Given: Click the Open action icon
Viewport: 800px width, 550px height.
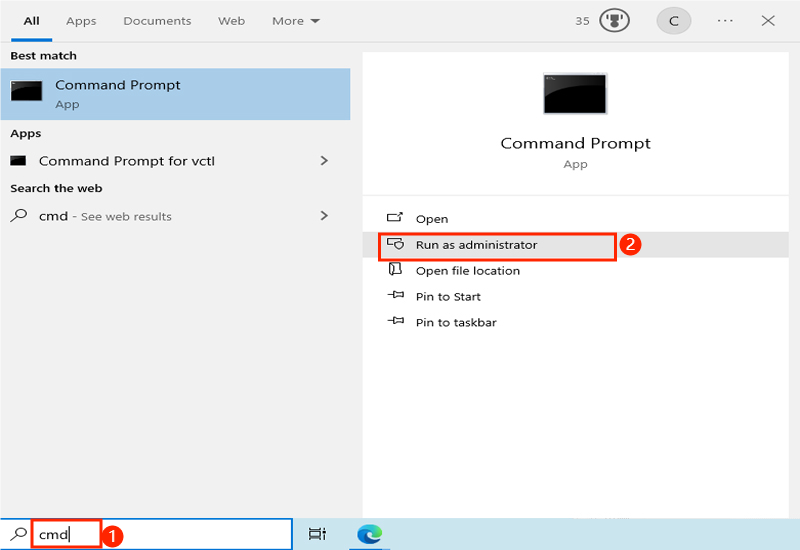Looking at the screenshot, I should coord(395,218).
